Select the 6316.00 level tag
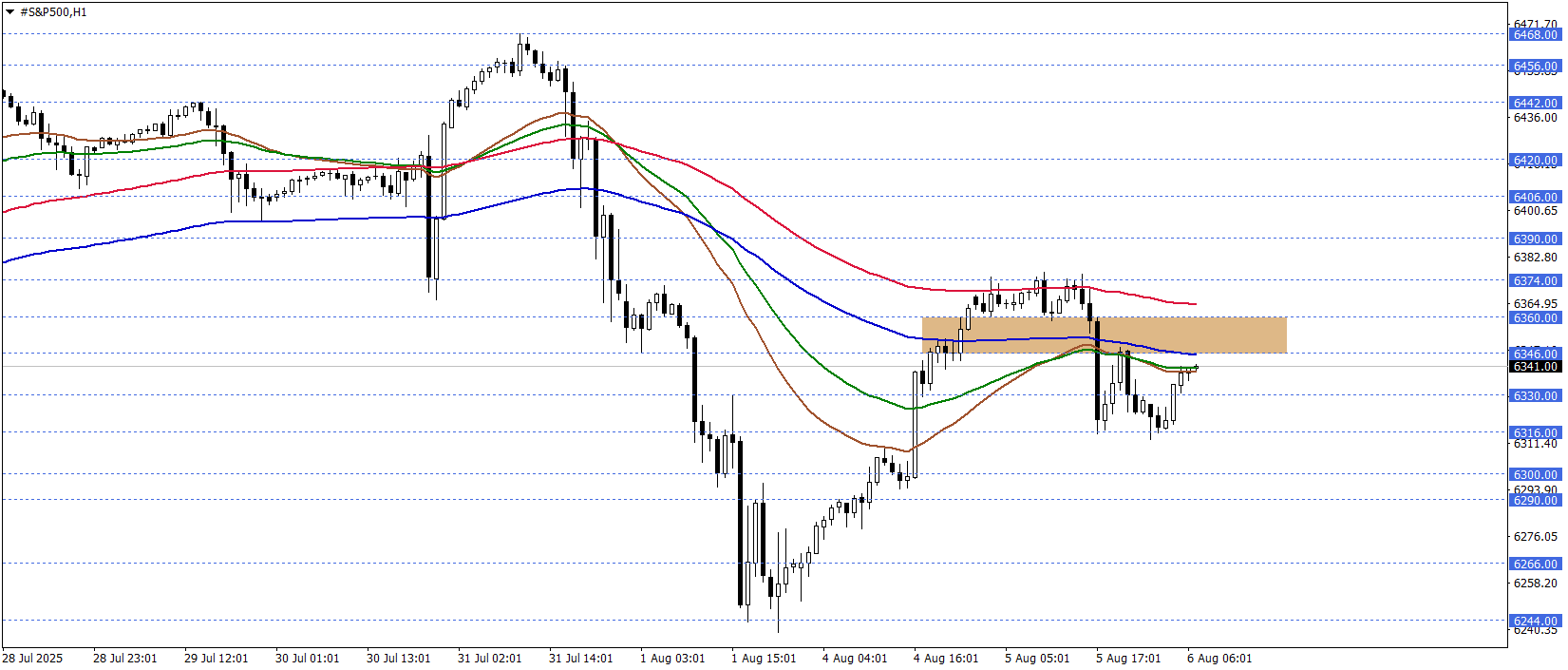The image size is (1568, 670). [1535, 433]
